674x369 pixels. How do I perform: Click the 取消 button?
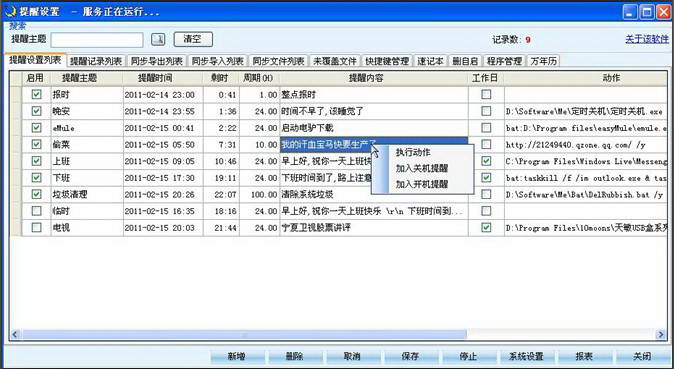tap(352, 357)
